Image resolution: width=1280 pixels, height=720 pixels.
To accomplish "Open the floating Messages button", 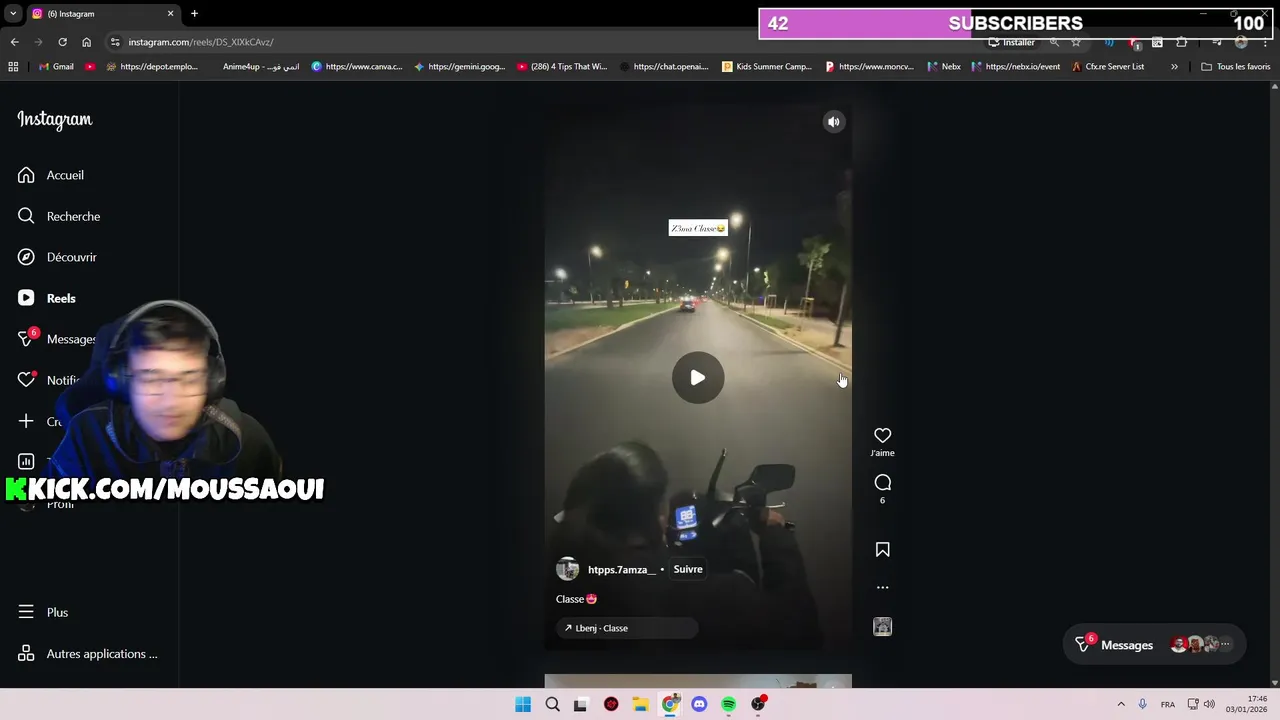I will 1153,645.
